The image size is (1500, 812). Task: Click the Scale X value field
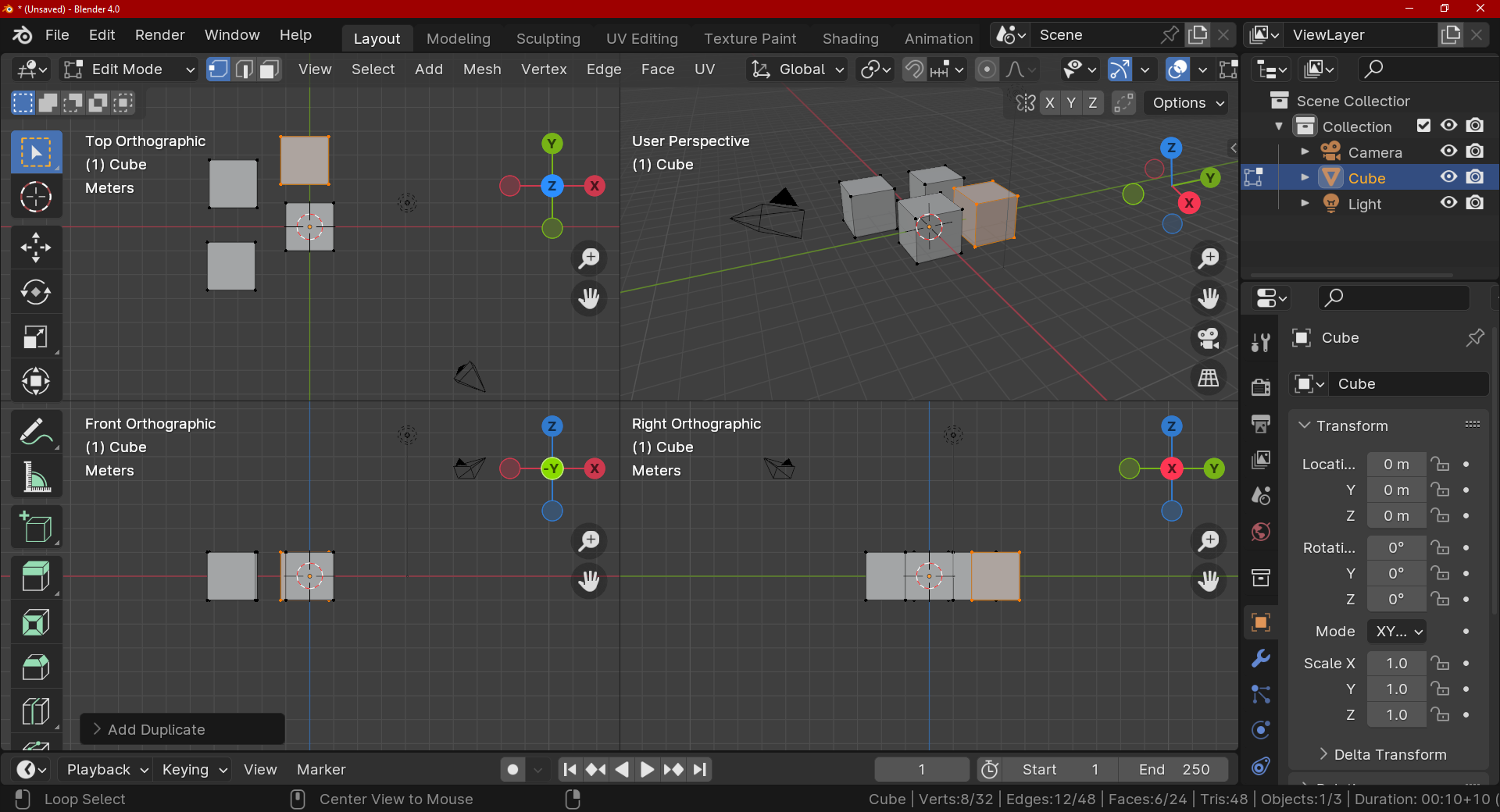1395,663
